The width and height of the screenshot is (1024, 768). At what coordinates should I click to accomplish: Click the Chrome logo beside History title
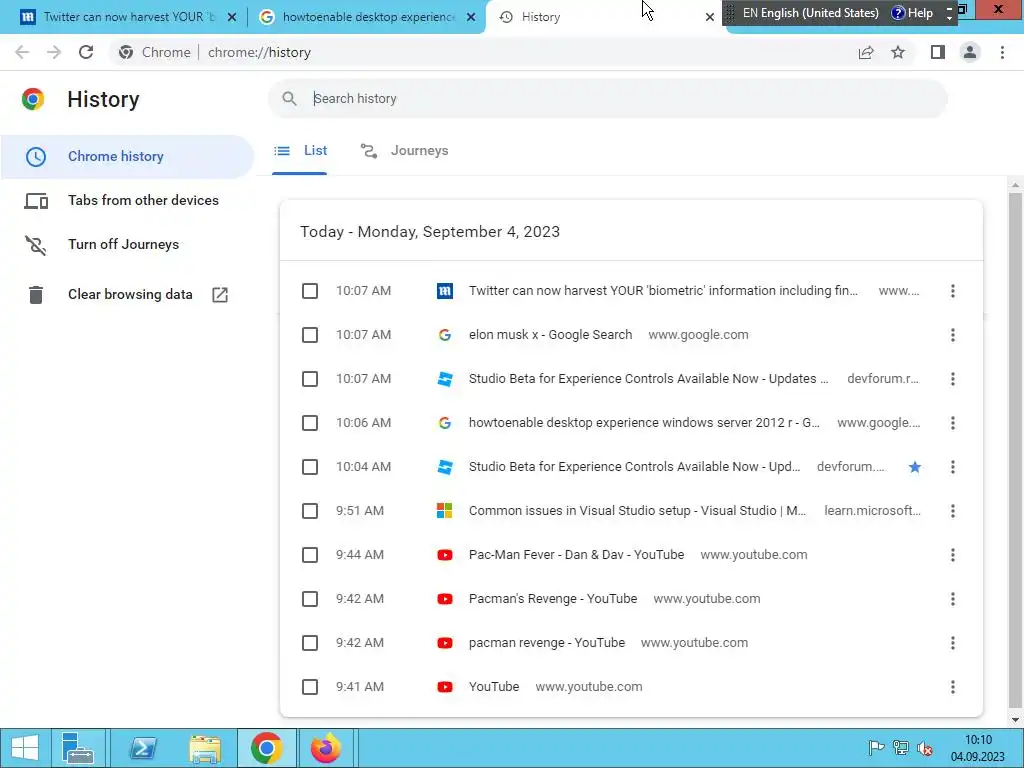tap(33, 99)
